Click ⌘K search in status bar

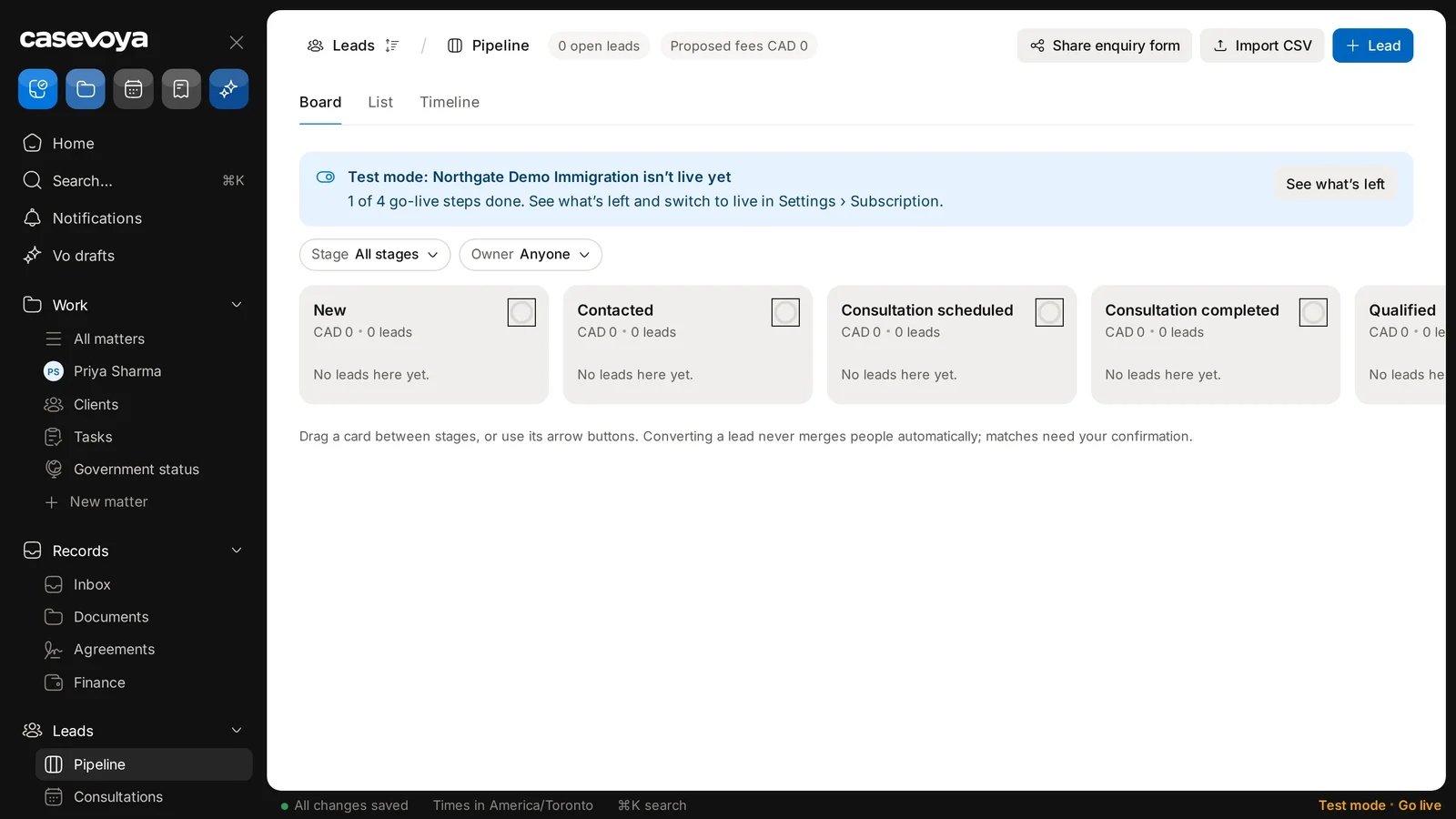pos(652,805)
